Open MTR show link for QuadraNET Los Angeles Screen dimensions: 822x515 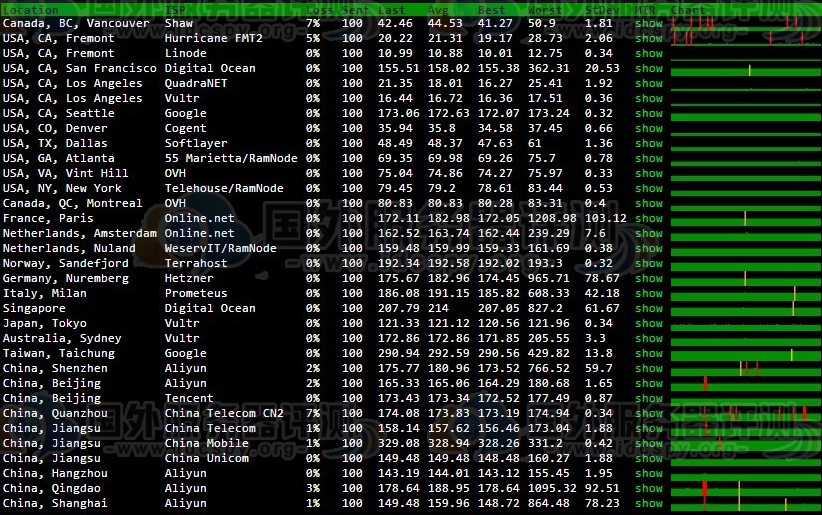pos(648,83)
